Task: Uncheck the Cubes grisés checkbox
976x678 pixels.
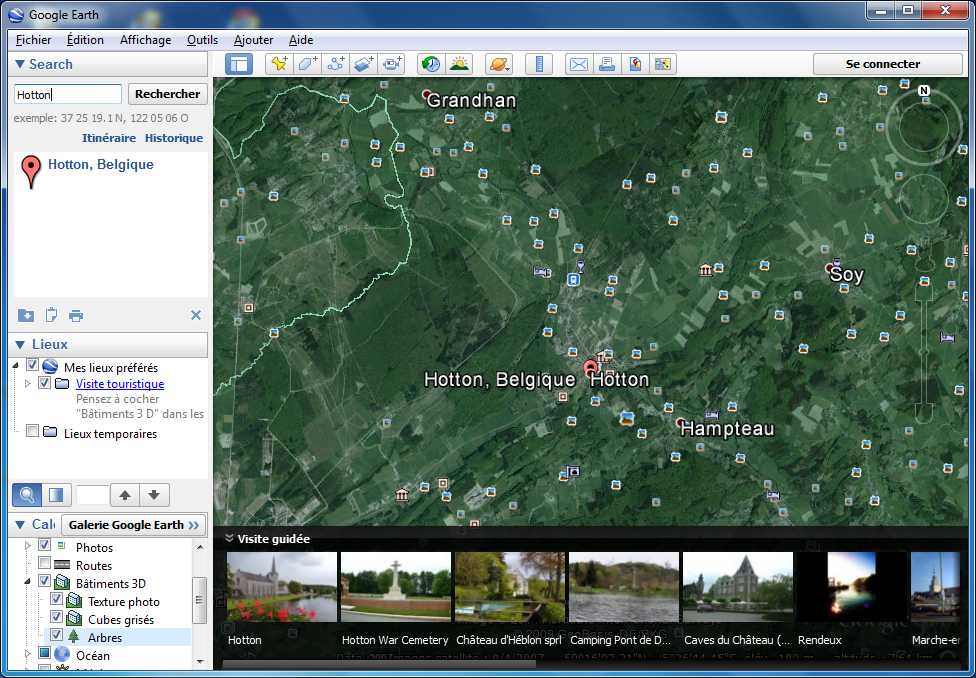Action: coord(56,617)
